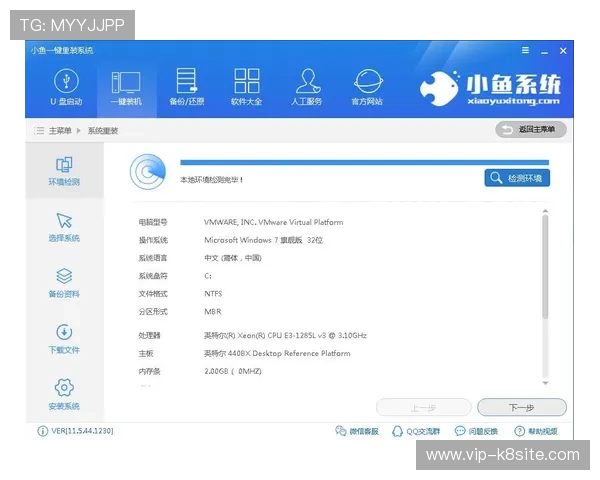600x480 pixels.
Task: Click the 处理器 label
Action: (x=149, y=336)
